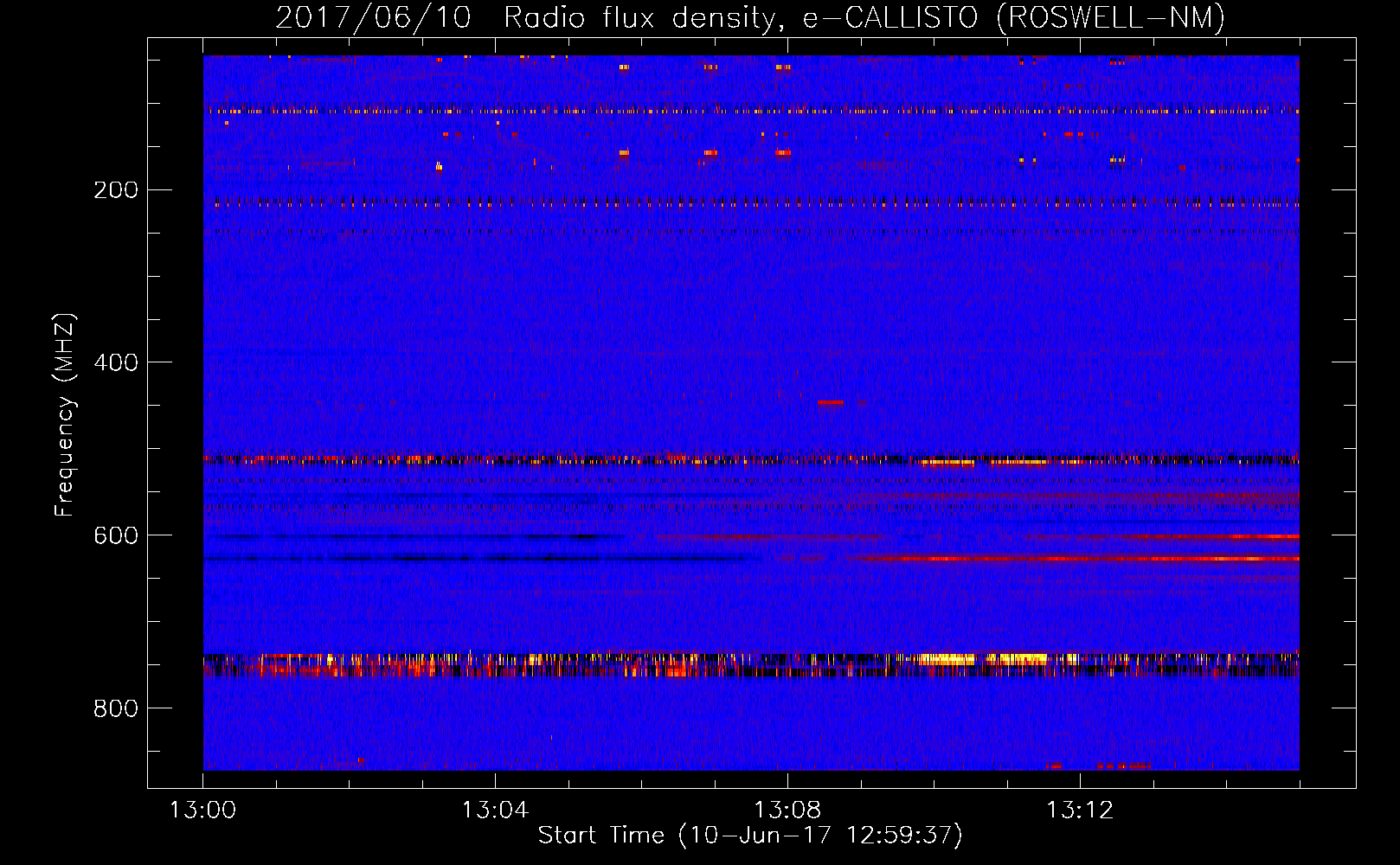The width and height of the screenshot is (1400, 865).
Task: Click the 600 frequency axis label
Action: [116, 536]
